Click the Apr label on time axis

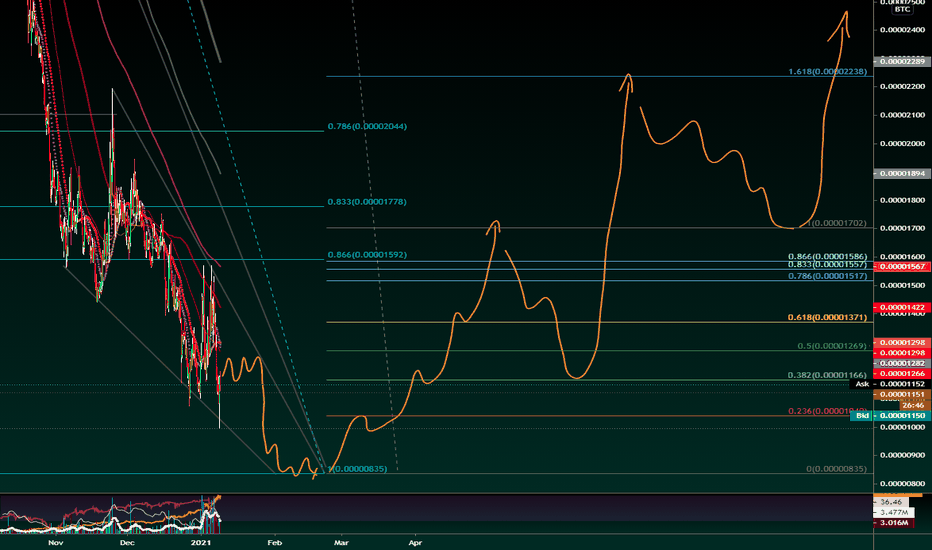[x=415, y=543]
